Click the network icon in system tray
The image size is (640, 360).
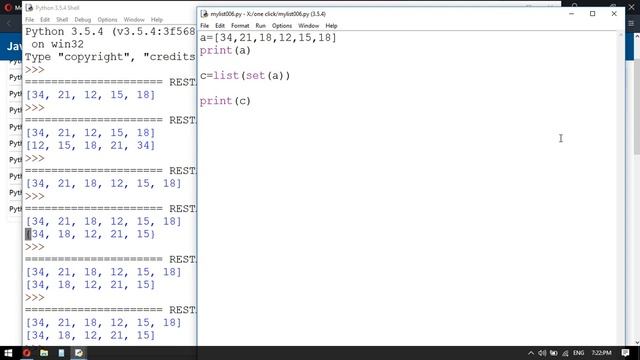[x=565, y=353]
